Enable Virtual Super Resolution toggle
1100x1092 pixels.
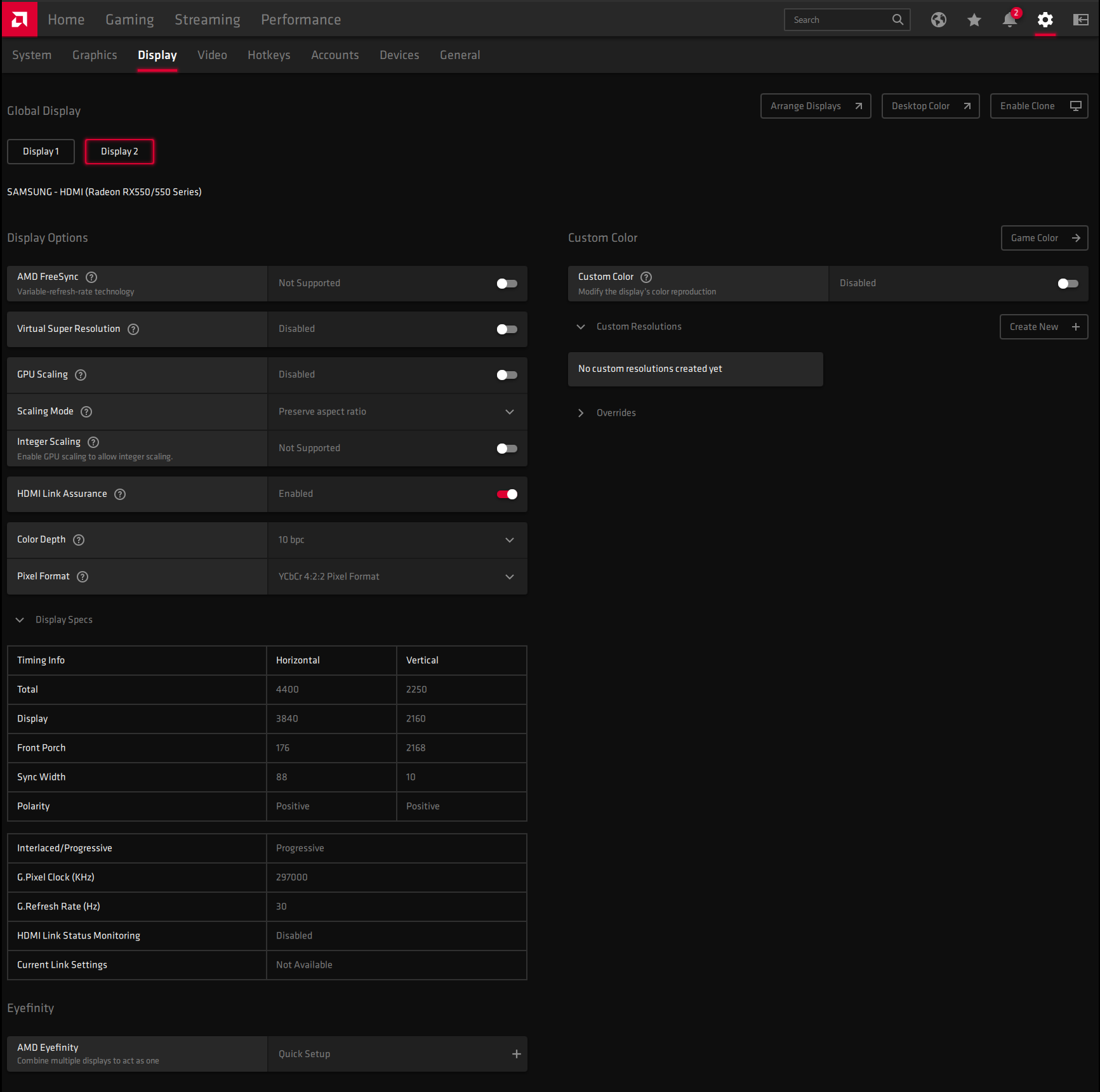(507, 329)
